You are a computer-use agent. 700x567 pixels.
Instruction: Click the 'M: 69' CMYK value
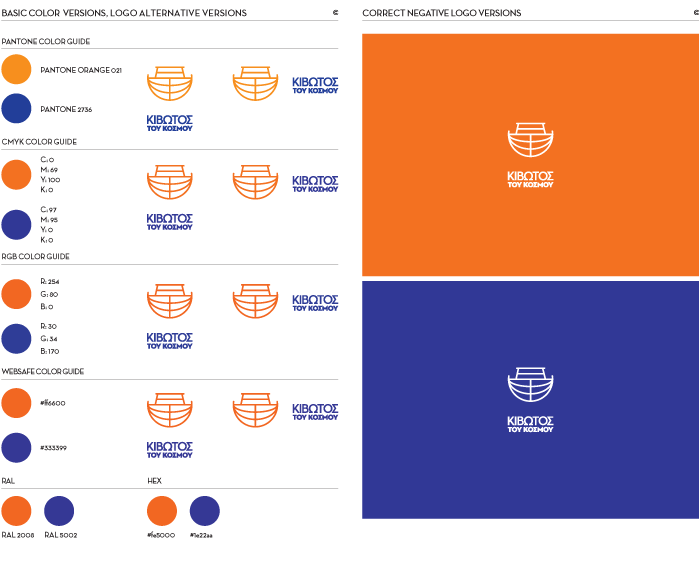(49, 170)
